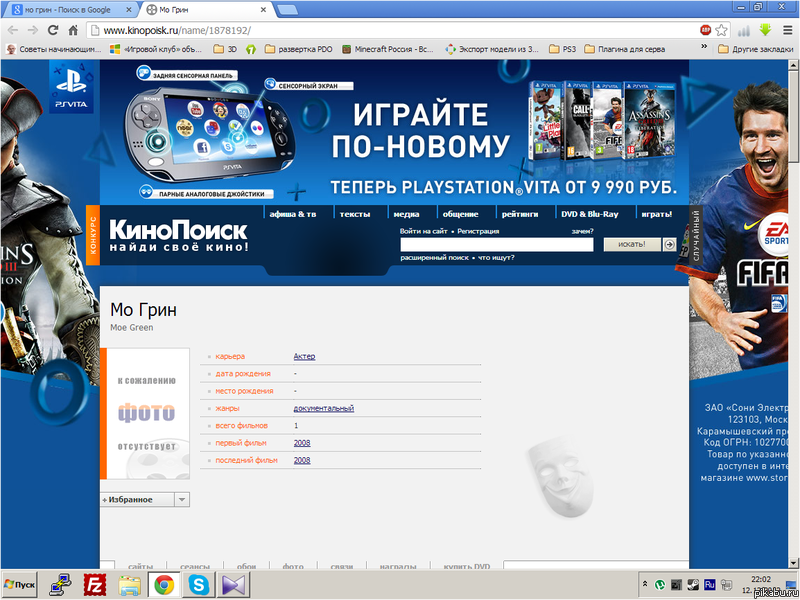800x600 pixels.
Task: Expand the hidden tray icons chevron
Action: click(645, 584)
